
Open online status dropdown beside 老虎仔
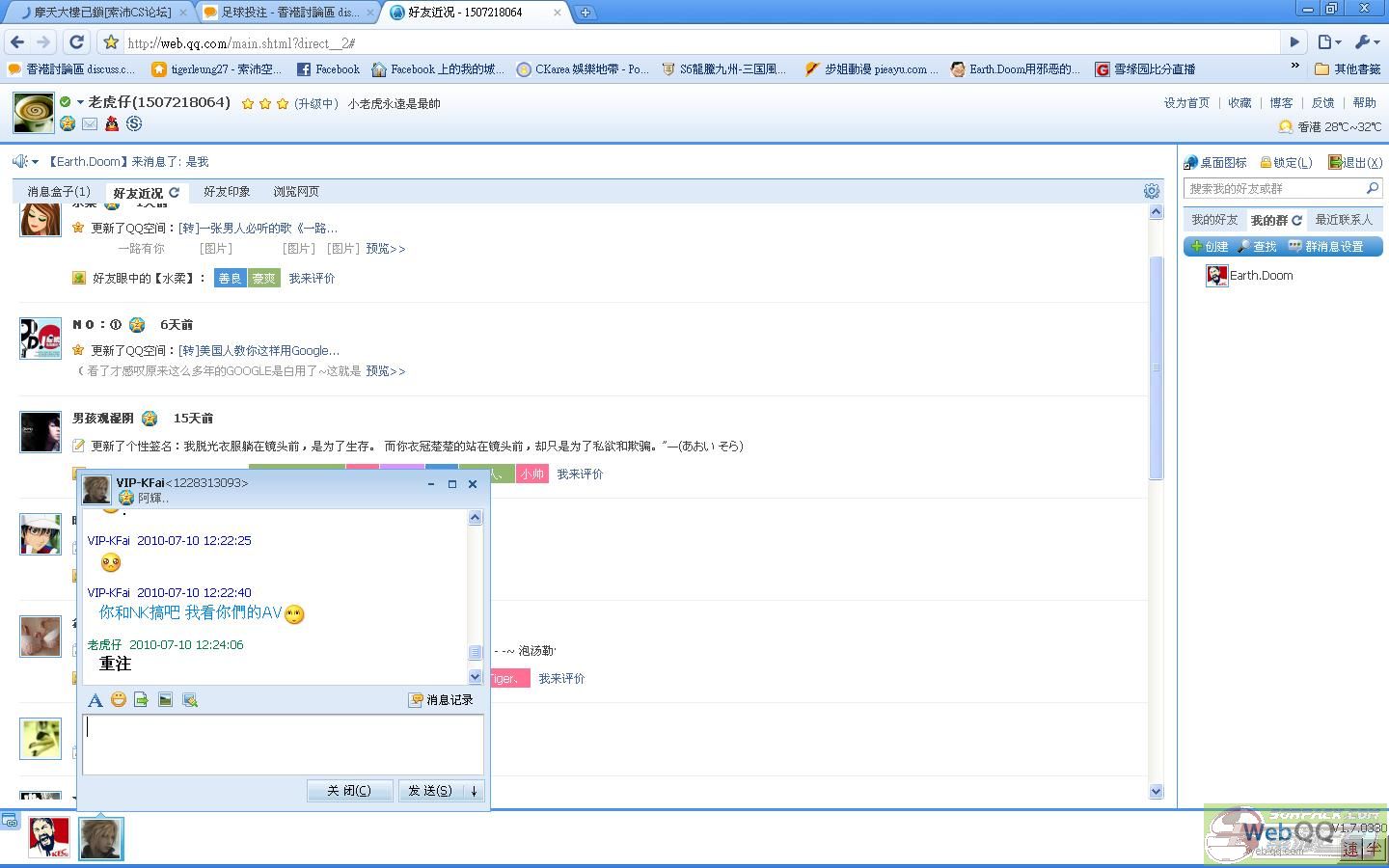(x=79, y=102)
